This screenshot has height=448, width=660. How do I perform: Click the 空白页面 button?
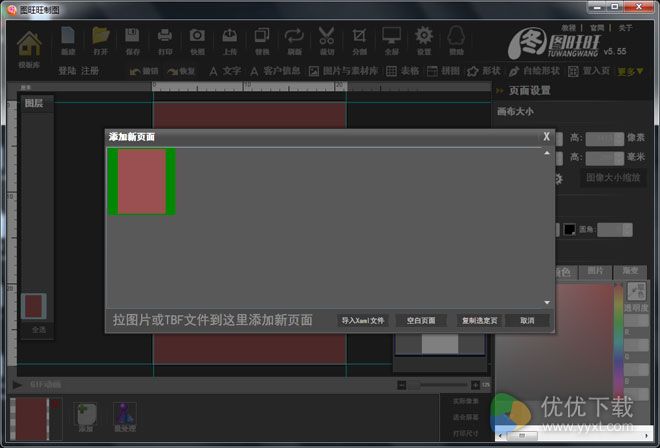click(420, 321)
